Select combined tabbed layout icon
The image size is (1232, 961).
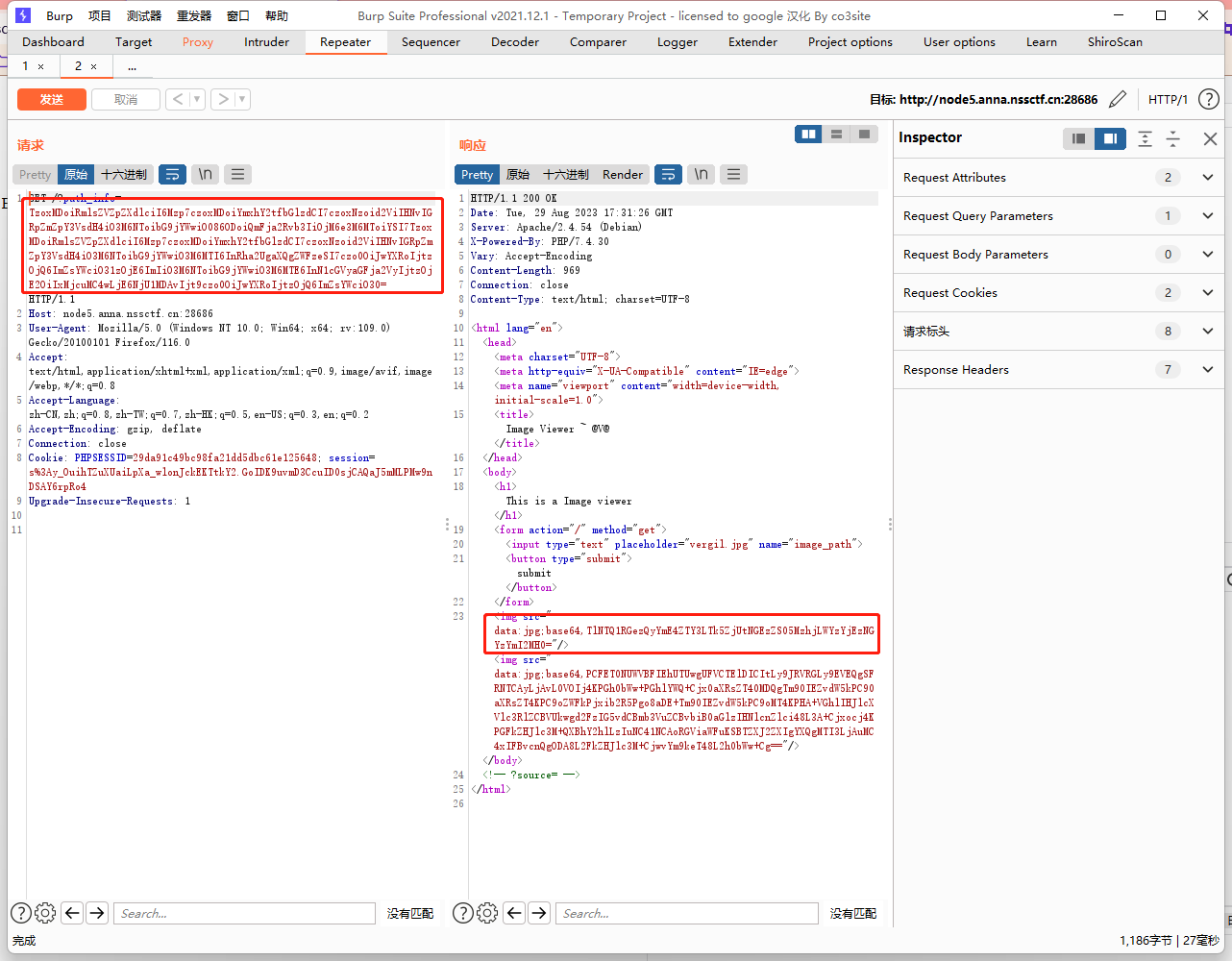click(x=865, y=135)
